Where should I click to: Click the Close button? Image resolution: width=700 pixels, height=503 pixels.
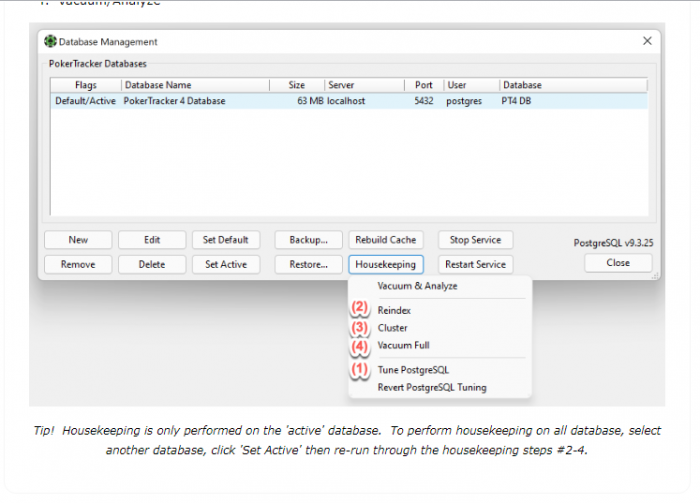[618, 263]
